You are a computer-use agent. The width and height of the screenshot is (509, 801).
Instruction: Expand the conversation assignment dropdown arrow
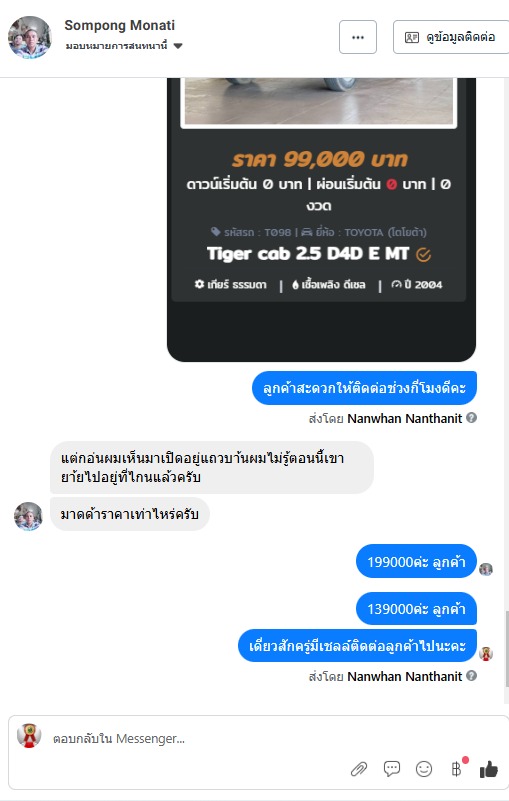[178, 46]
